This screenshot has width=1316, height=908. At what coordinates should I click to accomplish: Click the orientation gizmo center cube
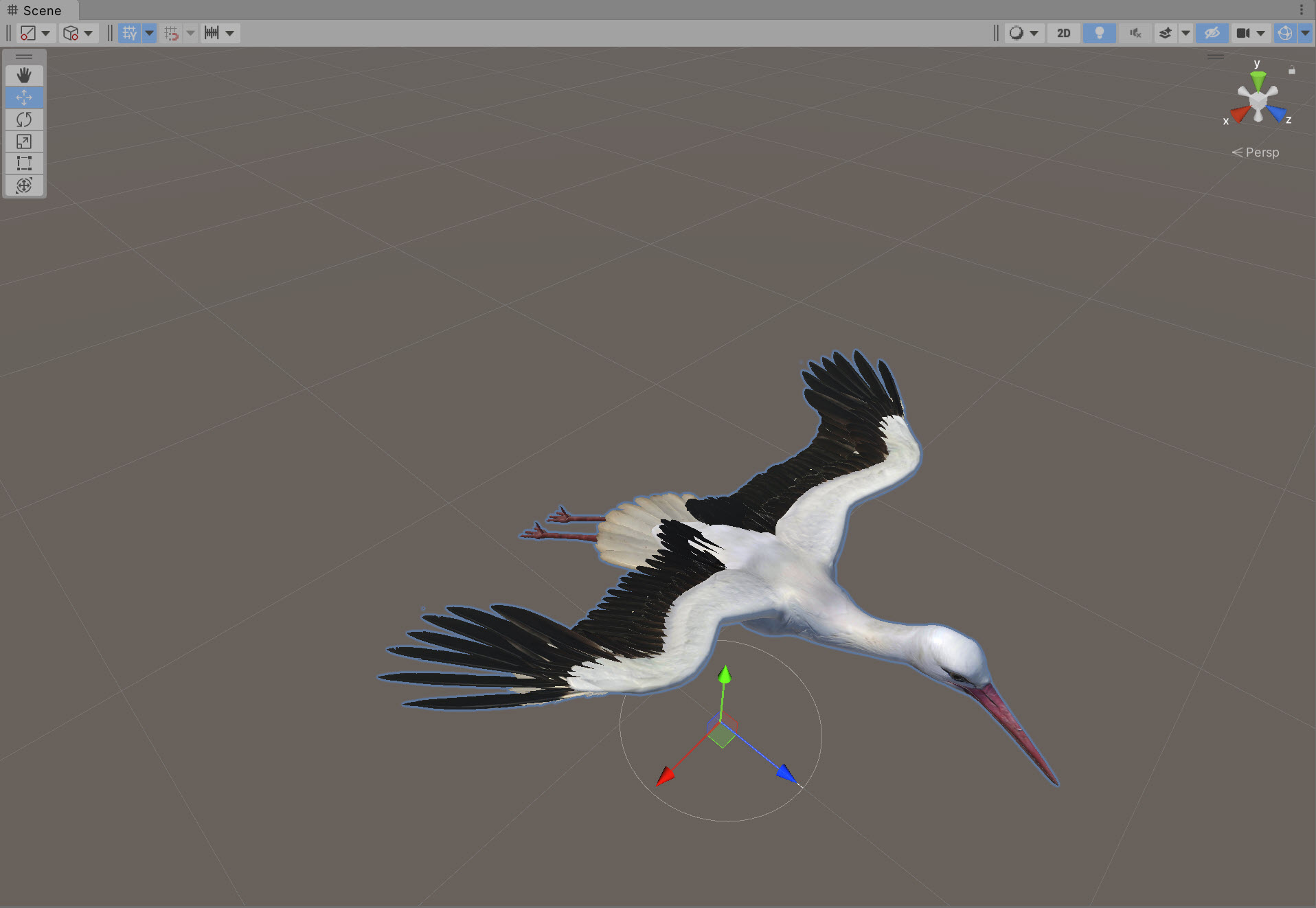[1258, 100]
